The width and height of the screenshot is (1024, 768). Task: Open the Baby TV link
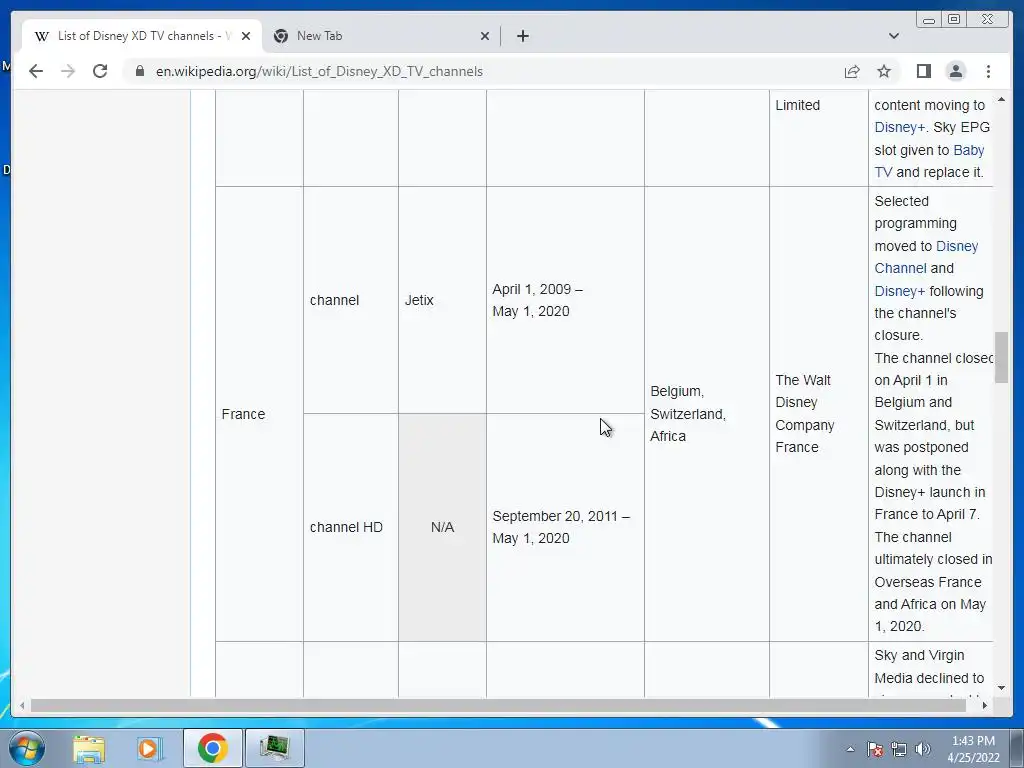(929, 161)
